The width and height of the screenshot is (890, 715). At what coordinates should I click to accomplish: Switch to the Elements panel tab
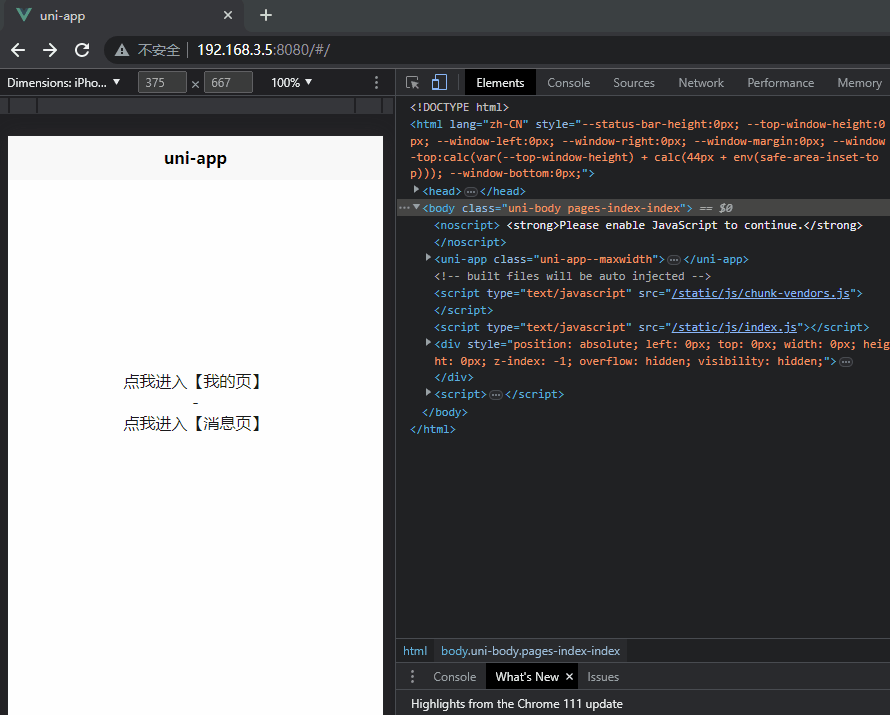[500, 83]
